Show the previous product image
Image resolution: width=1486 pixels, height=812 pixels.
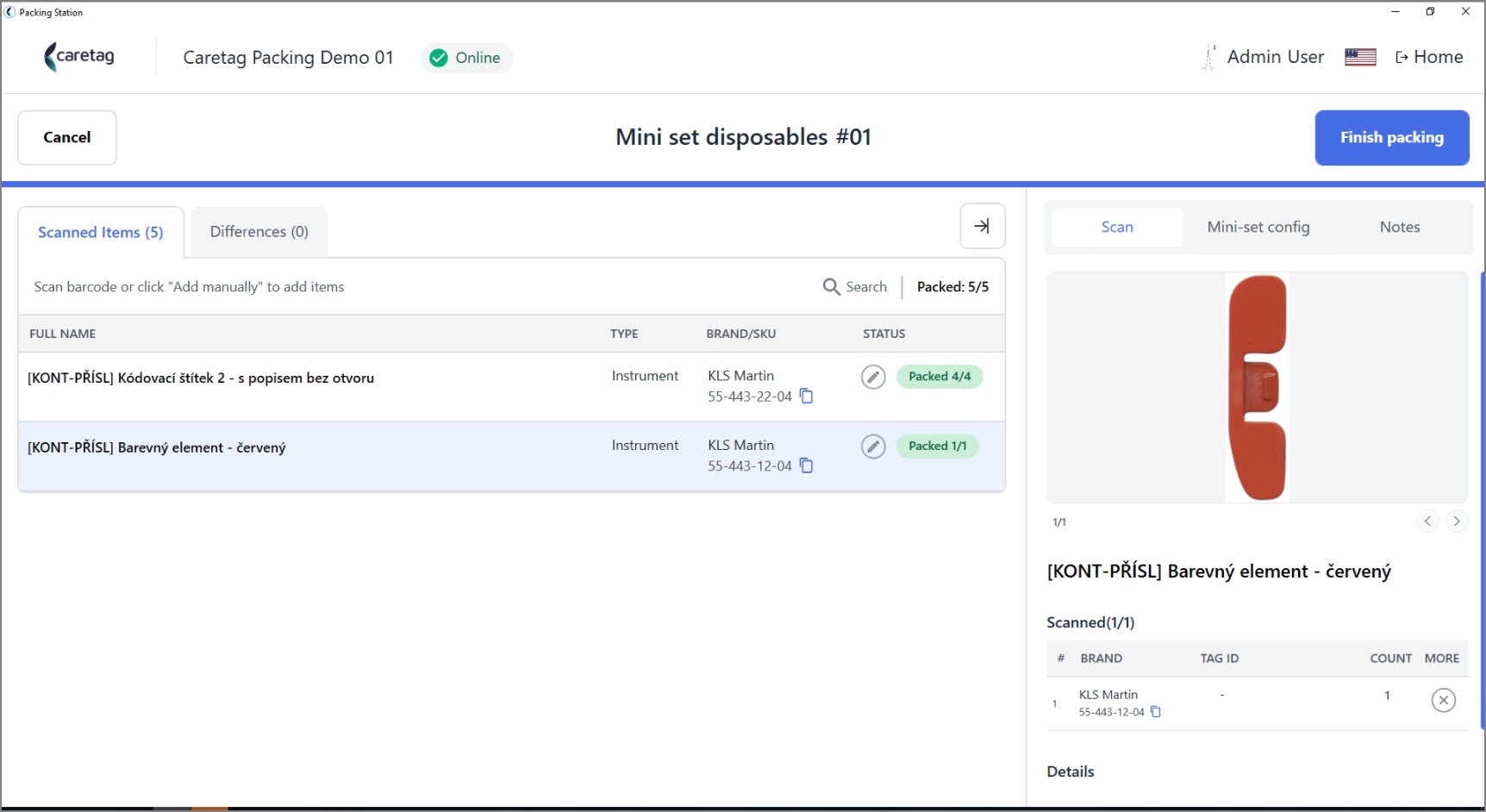[x=1427, y=521]
